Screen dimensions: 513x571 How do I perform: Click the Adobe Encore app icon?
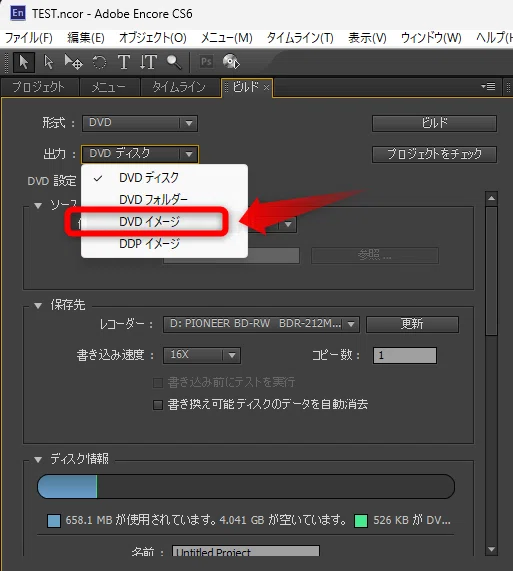[18, 13]
